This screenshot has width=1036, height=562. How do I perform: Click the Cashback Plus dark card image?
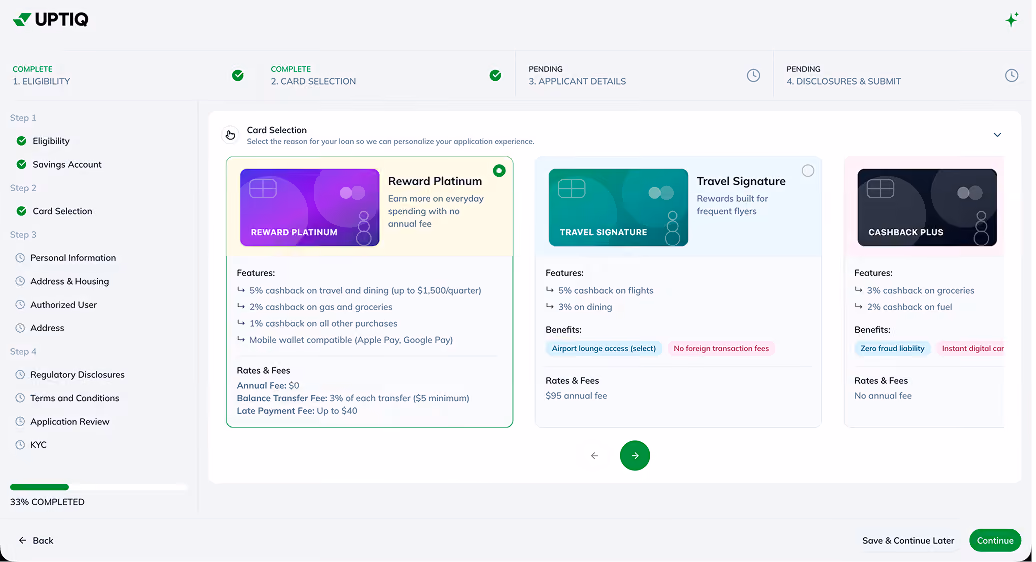click(x=927, y=207)
